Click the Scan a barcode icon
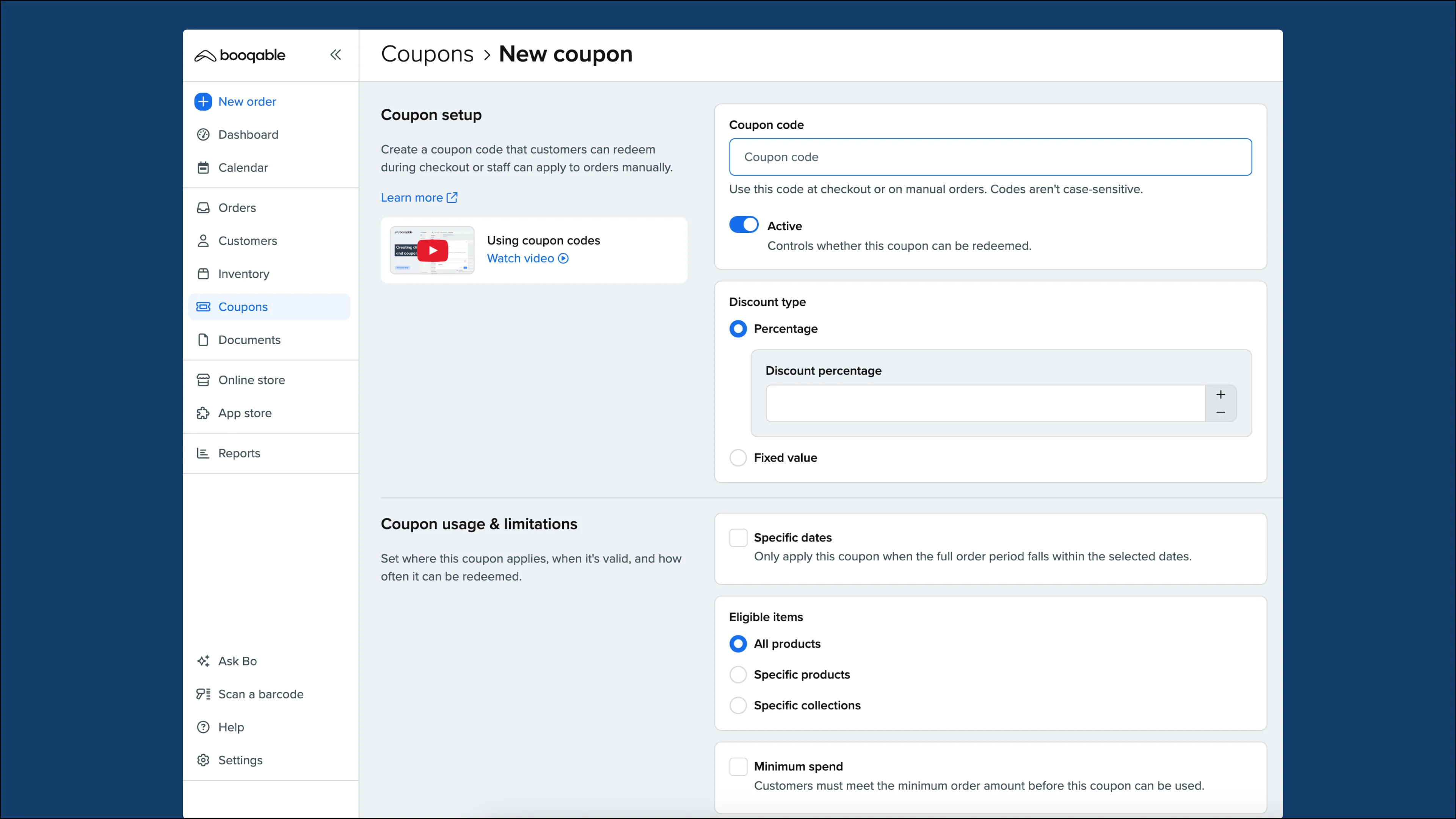The image size is (1456, 819). (x=203, y=694)
